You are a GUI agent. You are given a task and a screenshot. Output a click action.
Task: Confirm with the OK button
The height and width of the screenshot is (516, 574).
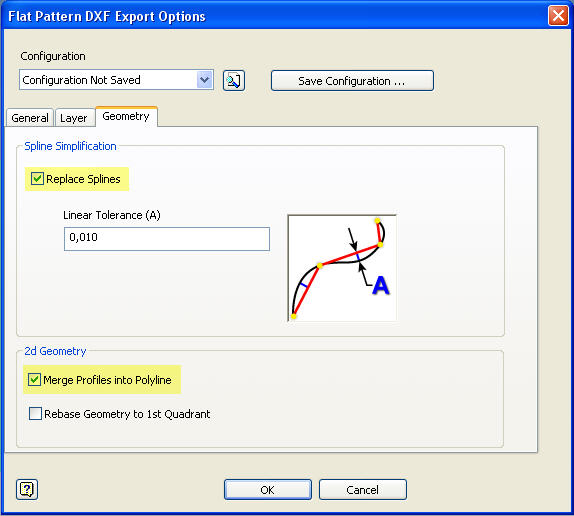point(268,490)
